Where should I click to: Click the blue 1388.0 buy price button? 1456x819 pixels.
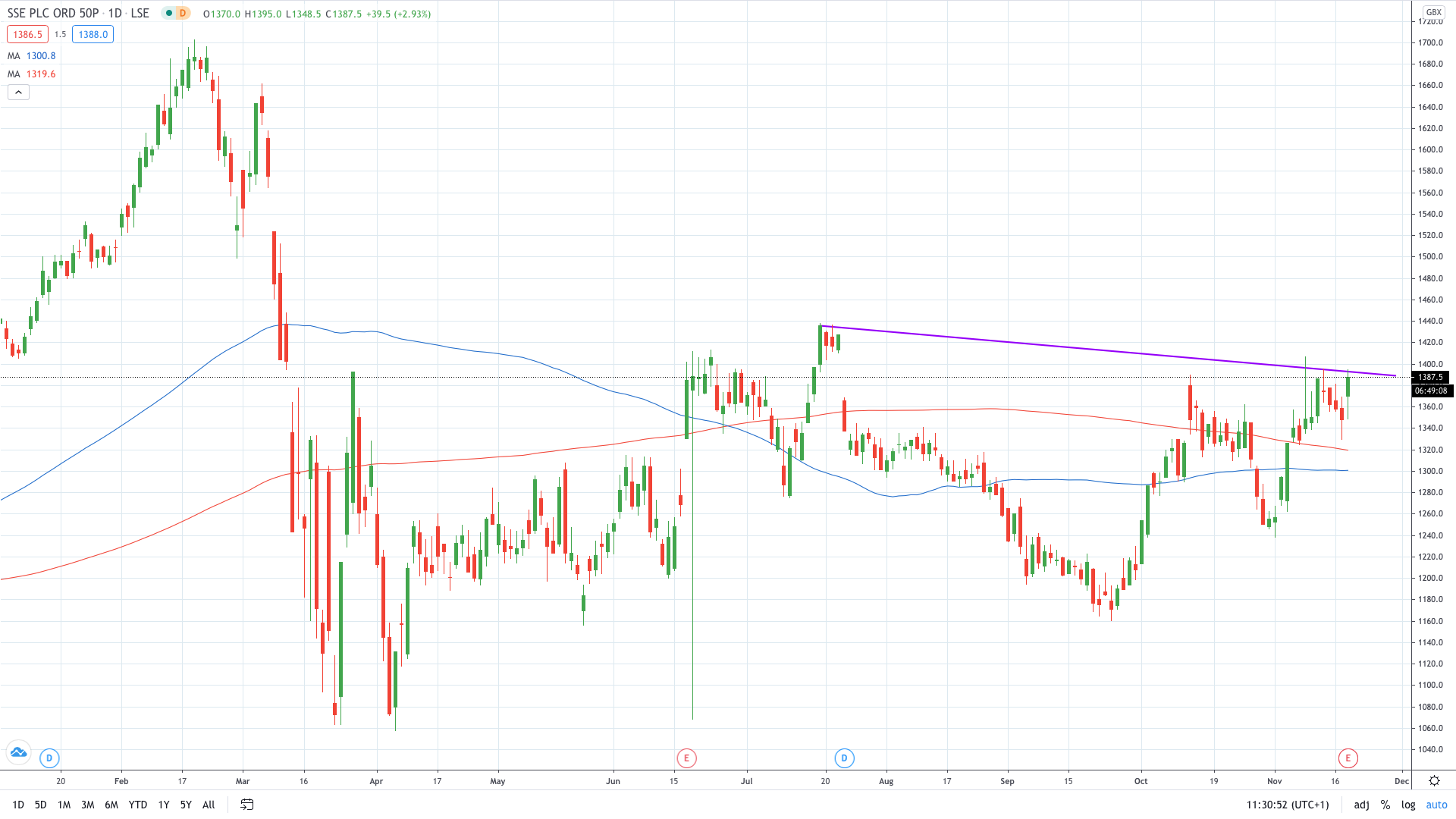click(x=93, y=34)
